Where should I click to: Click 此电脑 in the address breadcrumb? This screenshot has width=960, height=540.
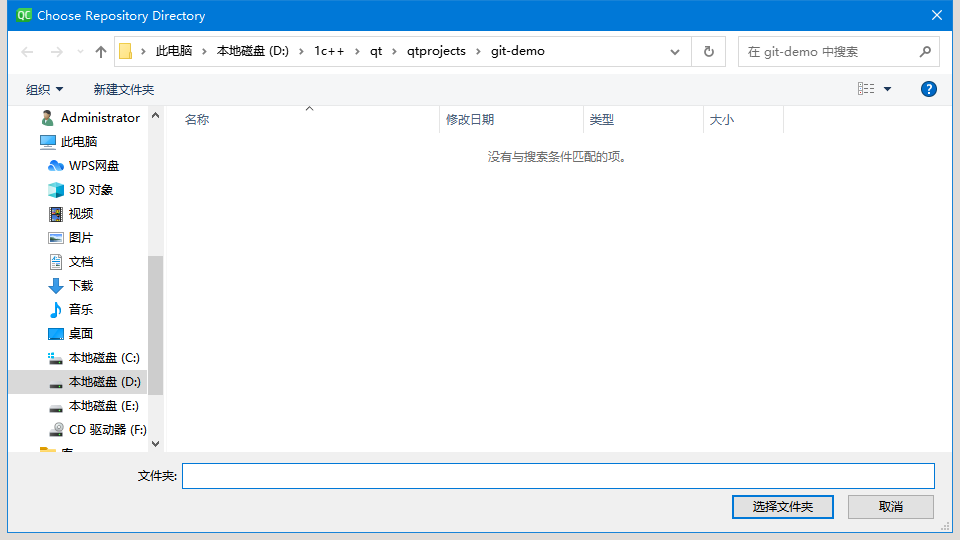[x=174, y=51]
